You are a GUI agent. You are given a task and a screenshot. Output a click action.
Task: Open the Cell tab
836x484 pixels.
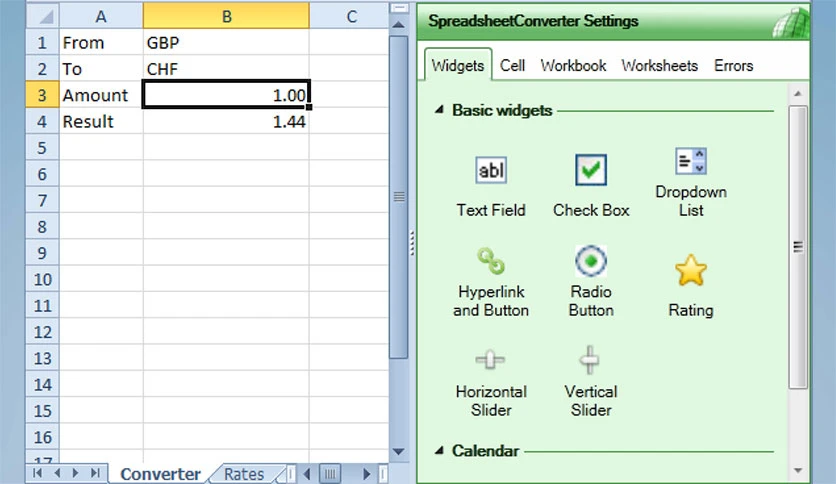(512, 66)
